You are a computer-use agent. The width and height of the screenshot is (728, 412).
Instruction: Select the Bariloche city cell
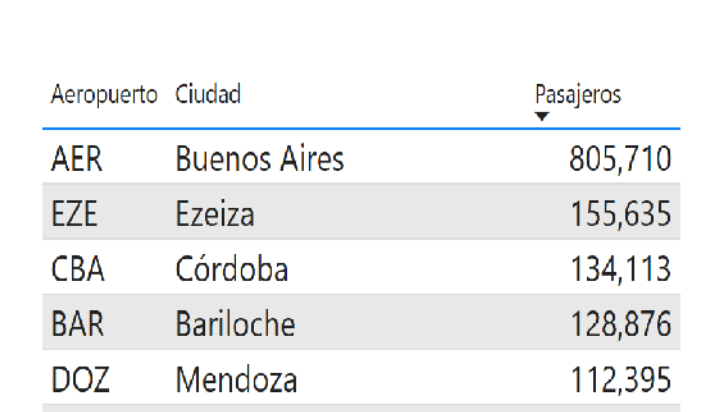click(x=235, y=323)
